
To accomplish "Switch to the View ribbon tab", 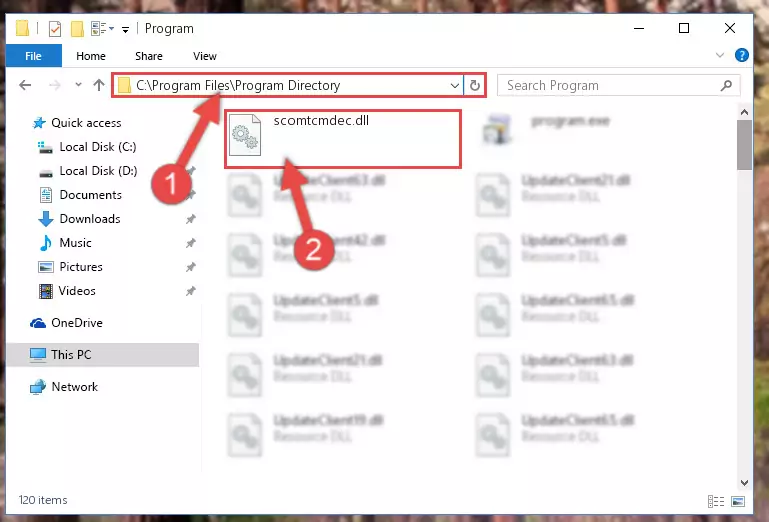I will (x=205, y=56).
